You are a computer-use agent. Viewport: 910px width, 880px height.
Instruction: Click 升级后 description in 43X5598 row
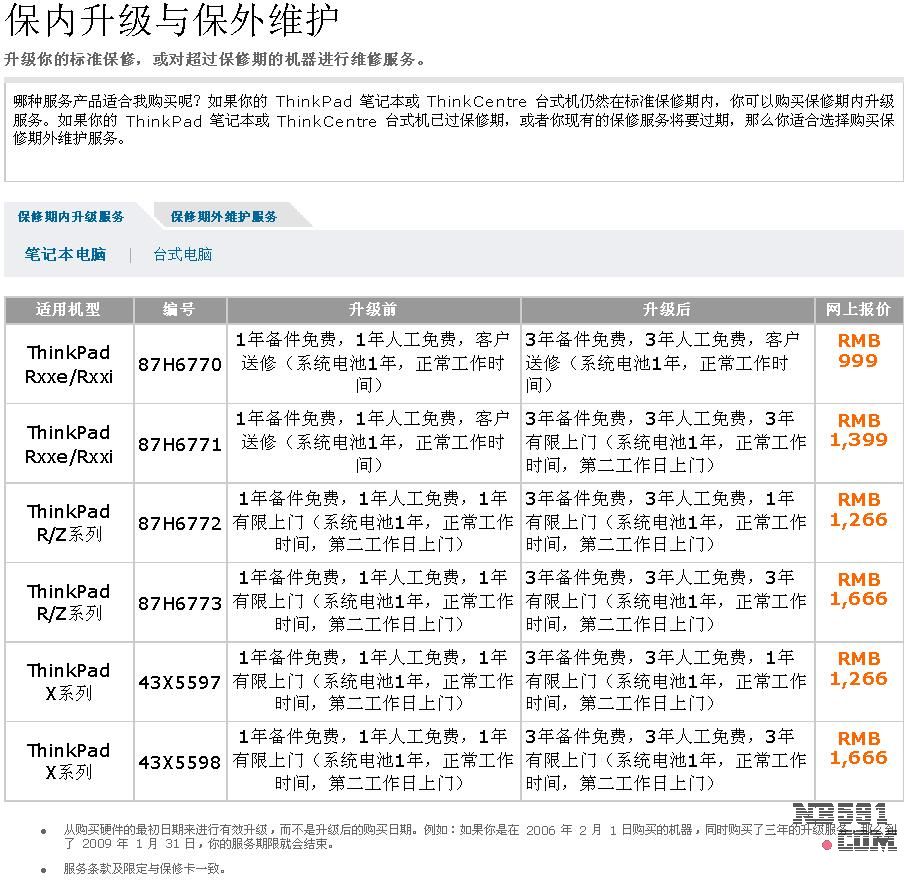pos(666,760)
